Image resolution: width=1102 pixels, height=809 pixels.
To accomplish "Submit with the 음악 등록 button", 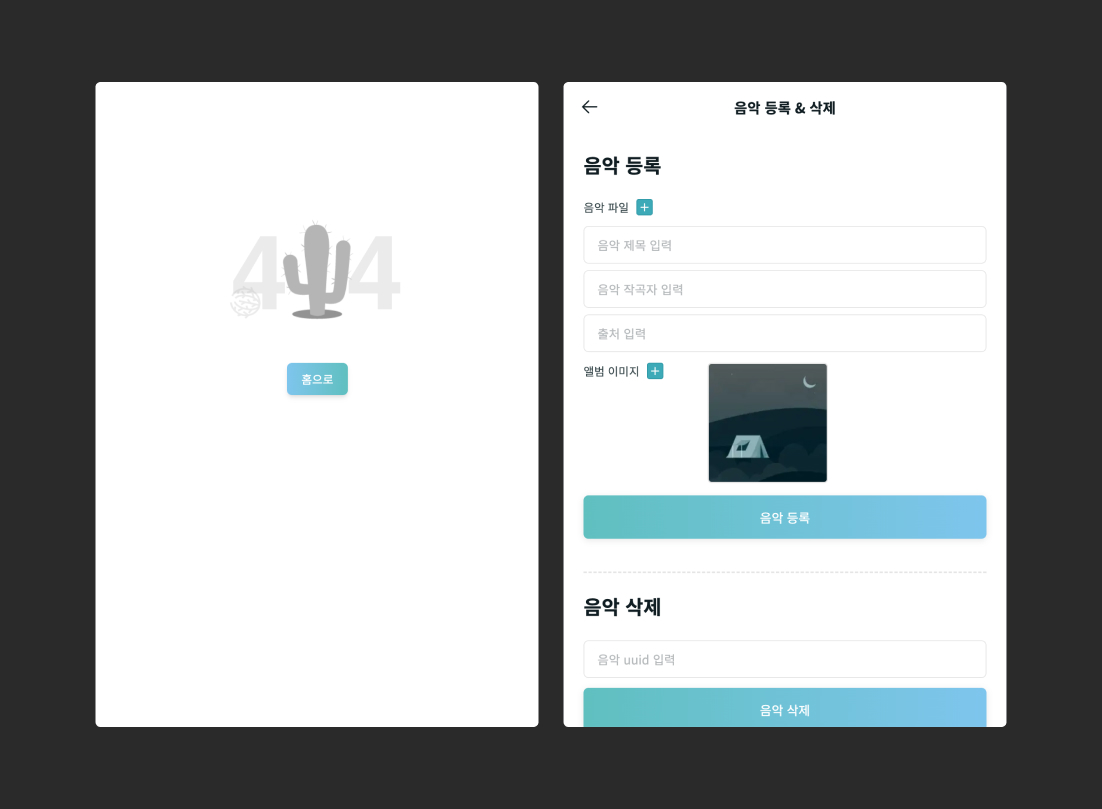I will 784,517.
